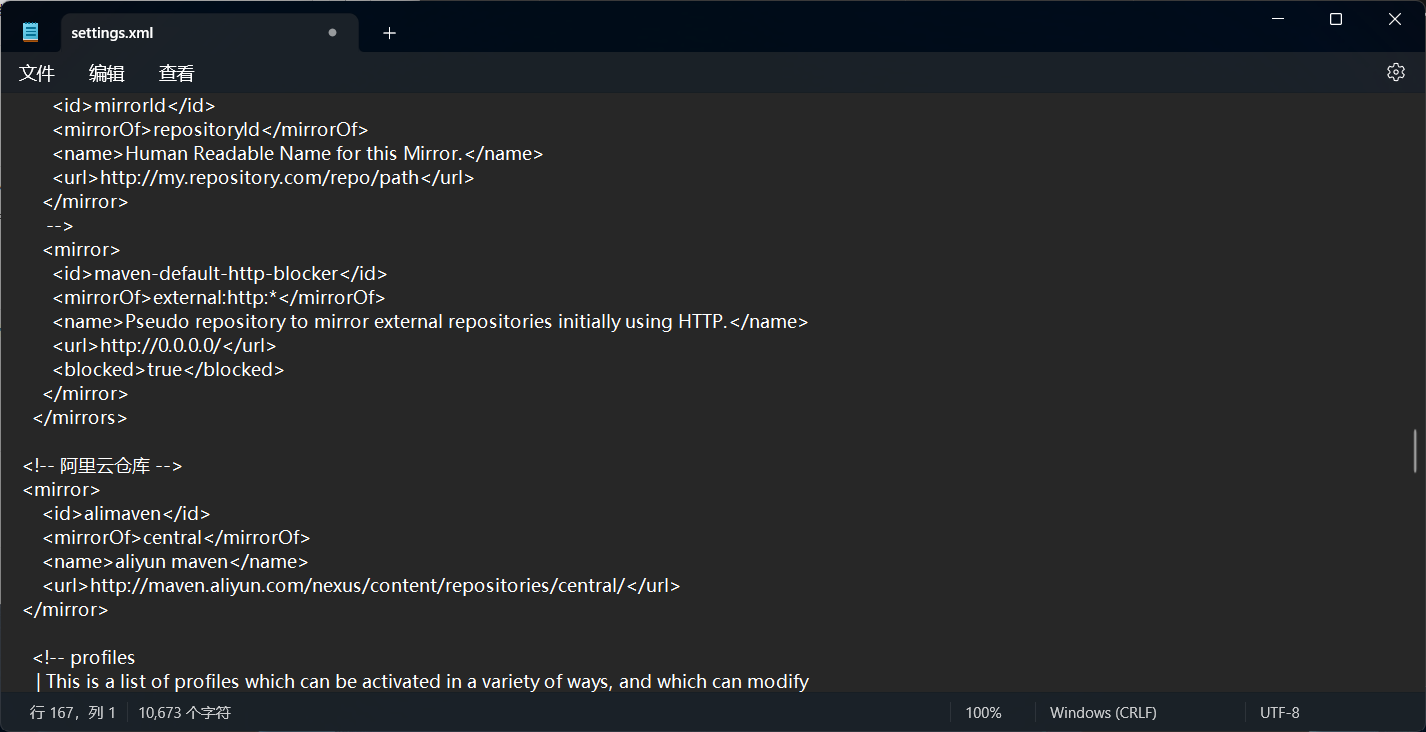The width and height of the screenshot is (1426, 732).
Task: Click the Notepad app icon
Action: coord(31,32)
